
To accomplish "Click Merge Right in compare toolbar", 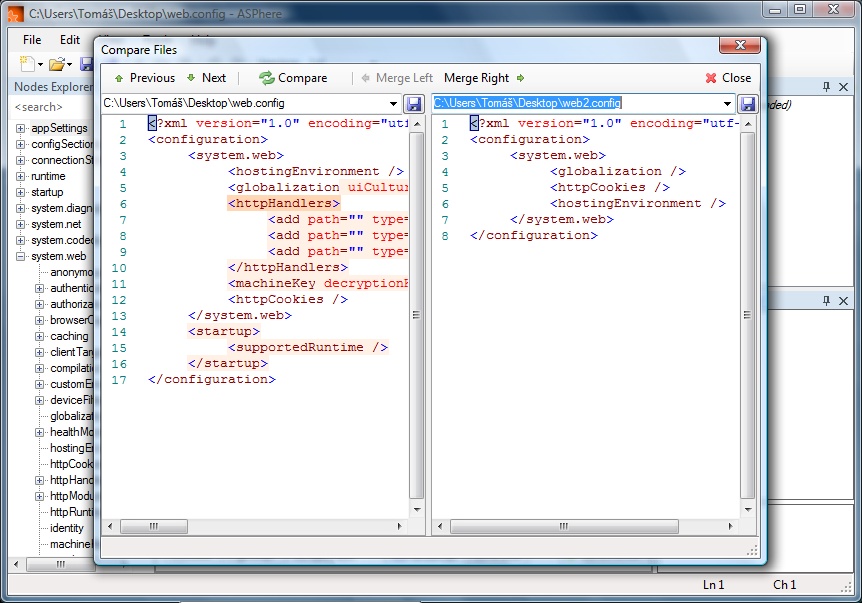I will (484, 78).
